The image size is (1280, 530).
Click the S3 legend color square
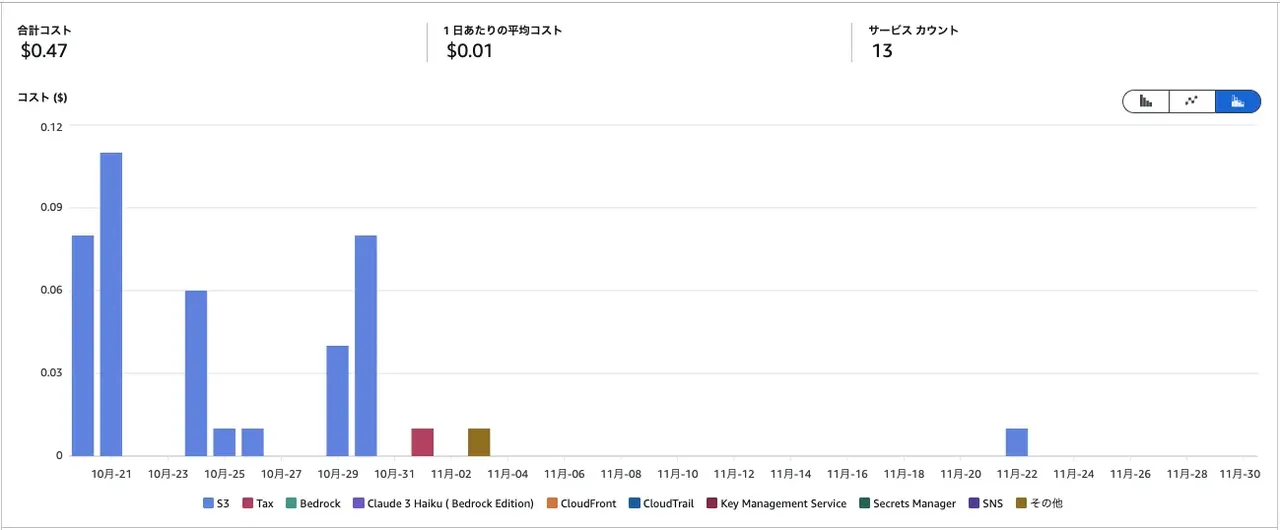(209, 504)
